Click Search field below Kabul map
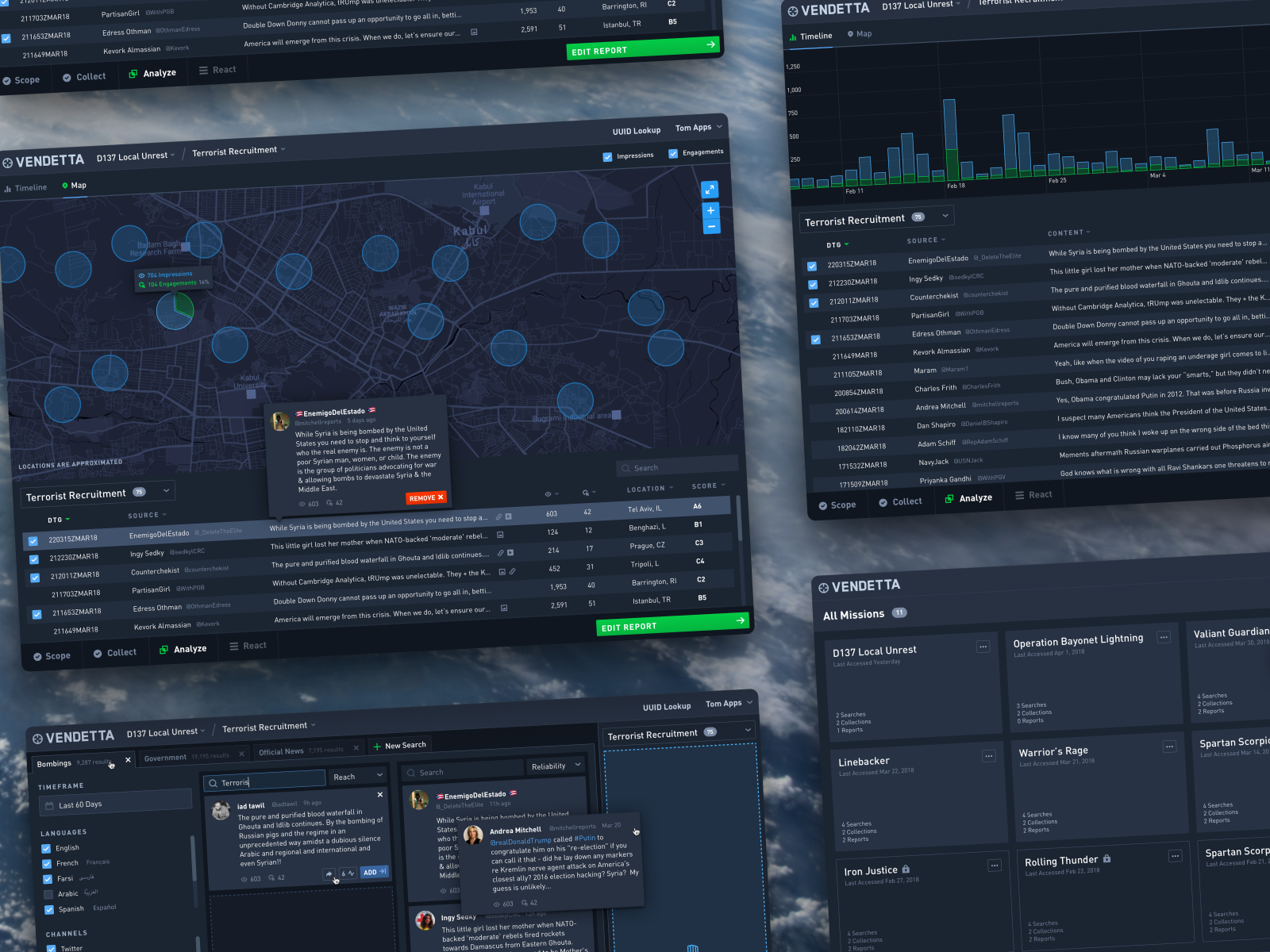1270x952 pixels. [x=677, y=466]
